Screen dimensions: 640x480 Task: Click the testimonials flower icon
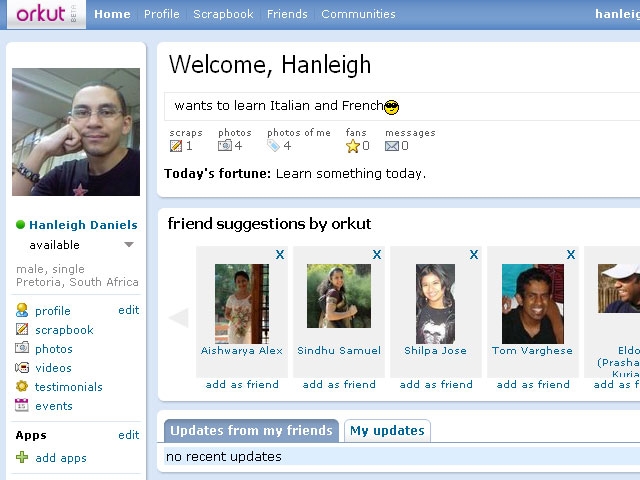[22, 386]
